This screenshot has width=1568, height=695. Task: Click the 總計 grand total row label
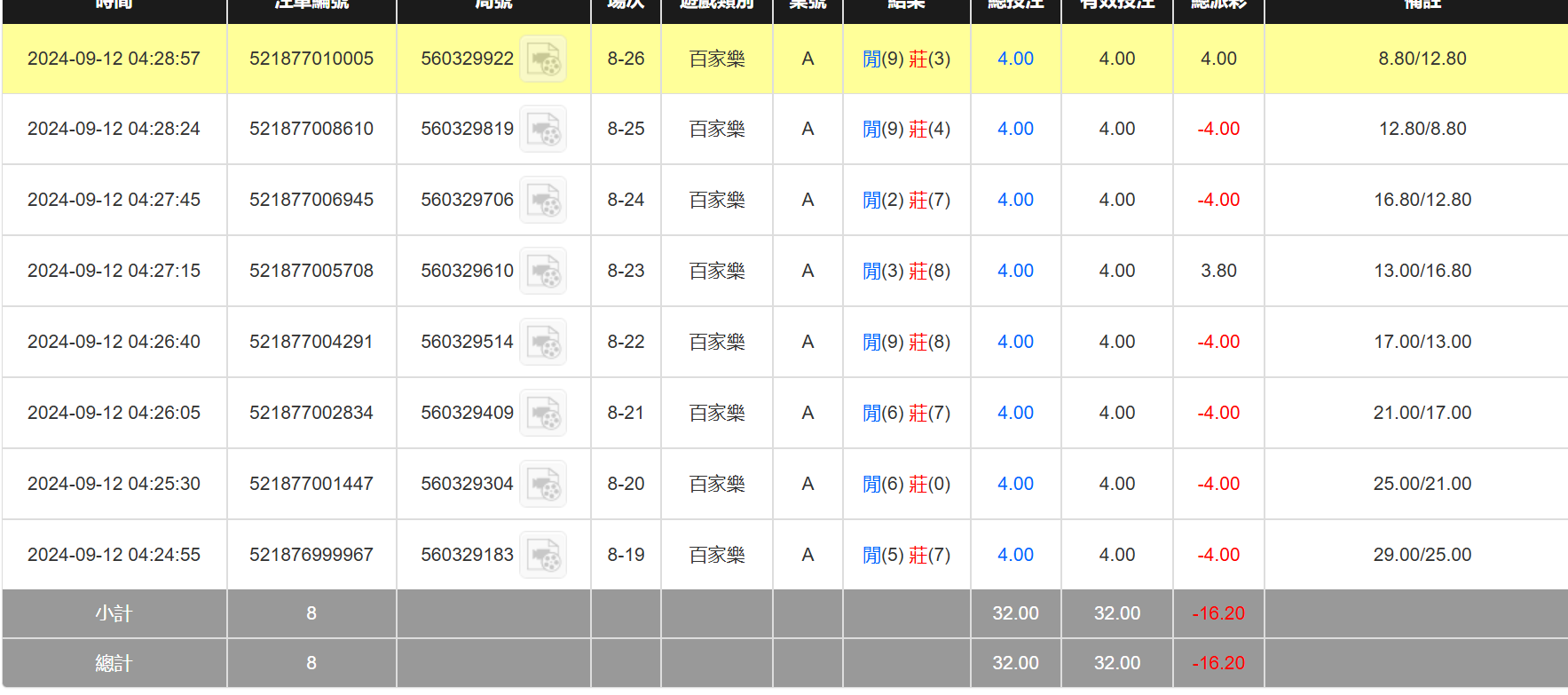point(114,663)
